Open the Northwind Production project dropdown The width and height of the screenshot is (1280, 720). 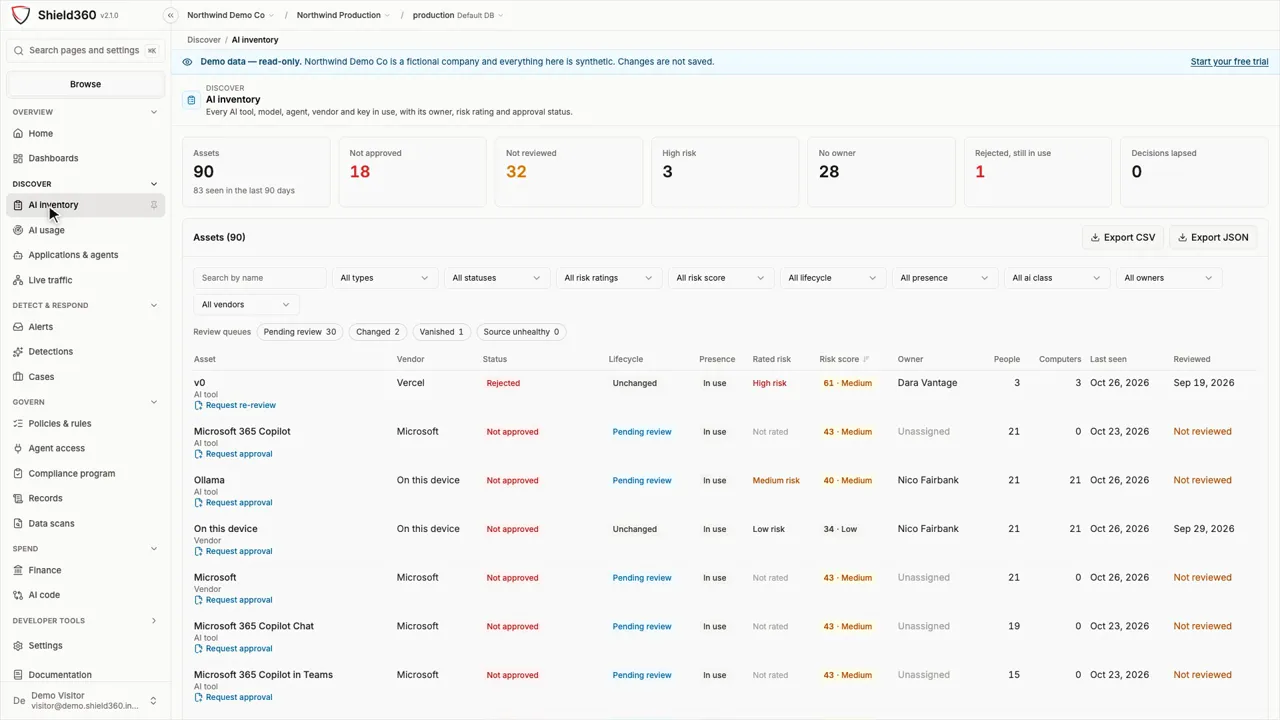point(343,15)
